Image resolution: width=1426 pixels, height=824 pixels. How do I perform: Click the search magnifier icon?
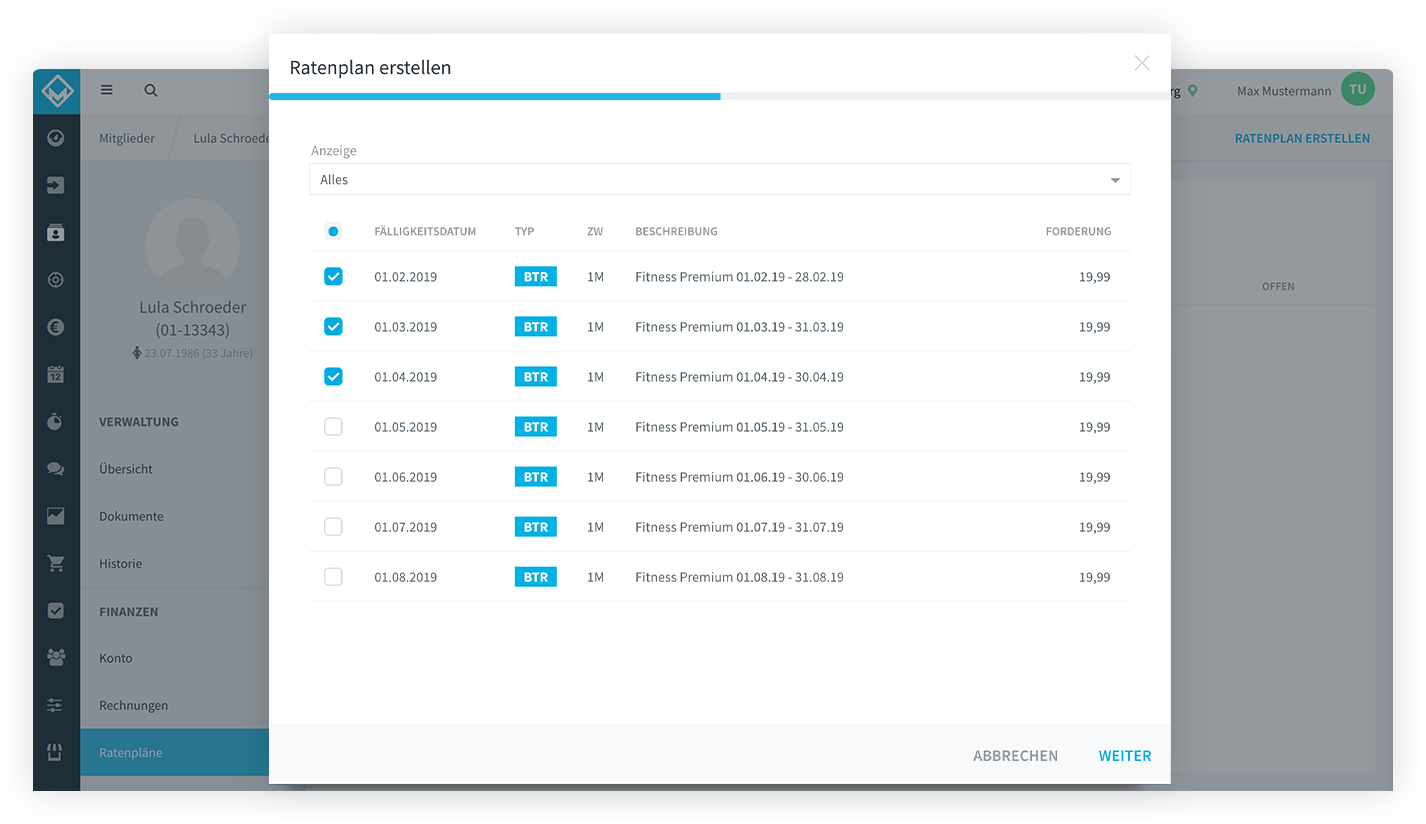[x=151, y=90]
